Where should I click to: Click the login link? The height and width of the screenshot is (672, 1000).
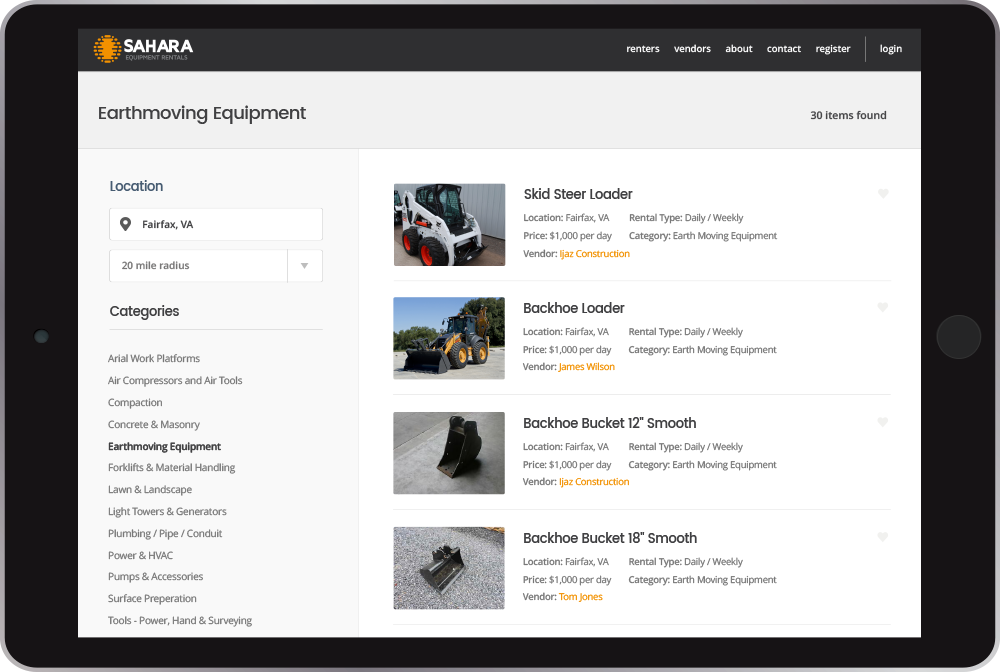(x=891, y=49)
